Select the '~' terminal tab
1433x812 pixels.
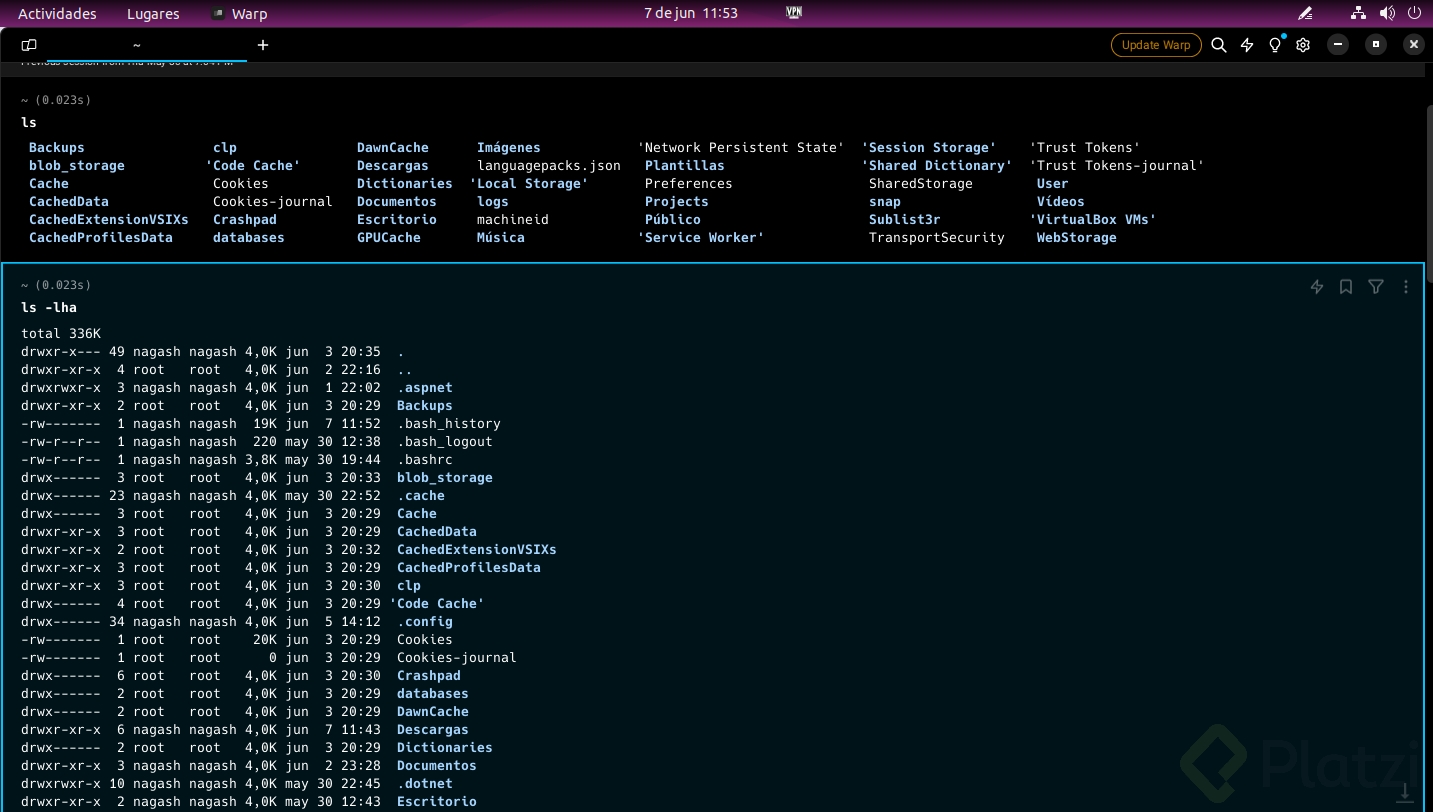tap(137, 45)
